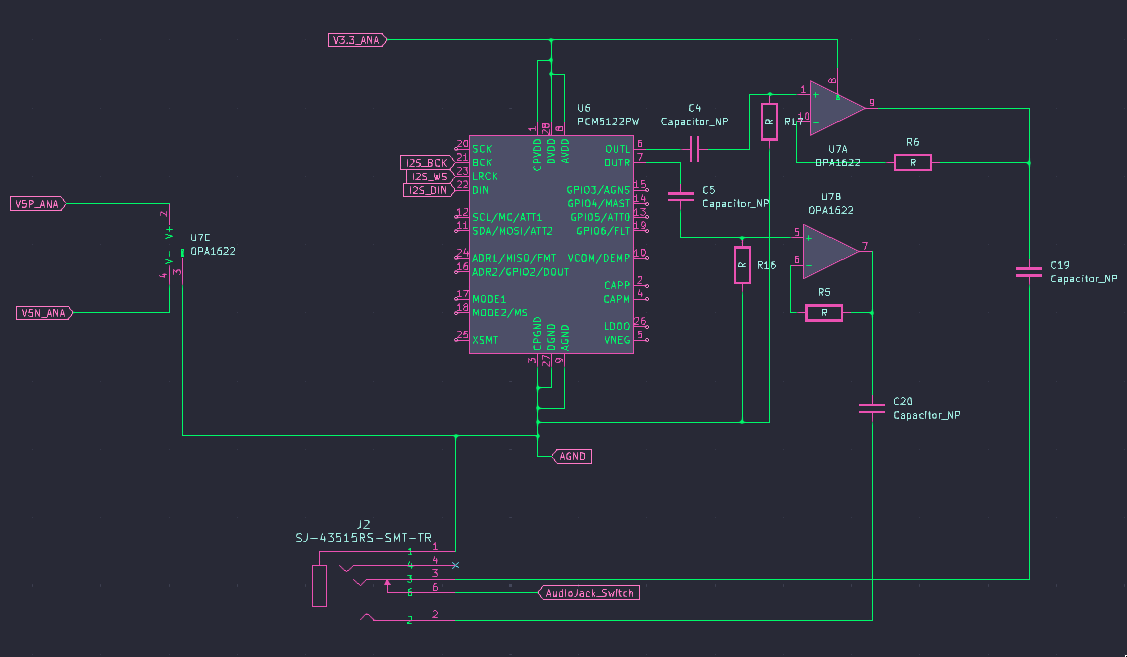Click the ADR1/MISO/FMT pin label
Screen dimensions: 1127x657
514,258
